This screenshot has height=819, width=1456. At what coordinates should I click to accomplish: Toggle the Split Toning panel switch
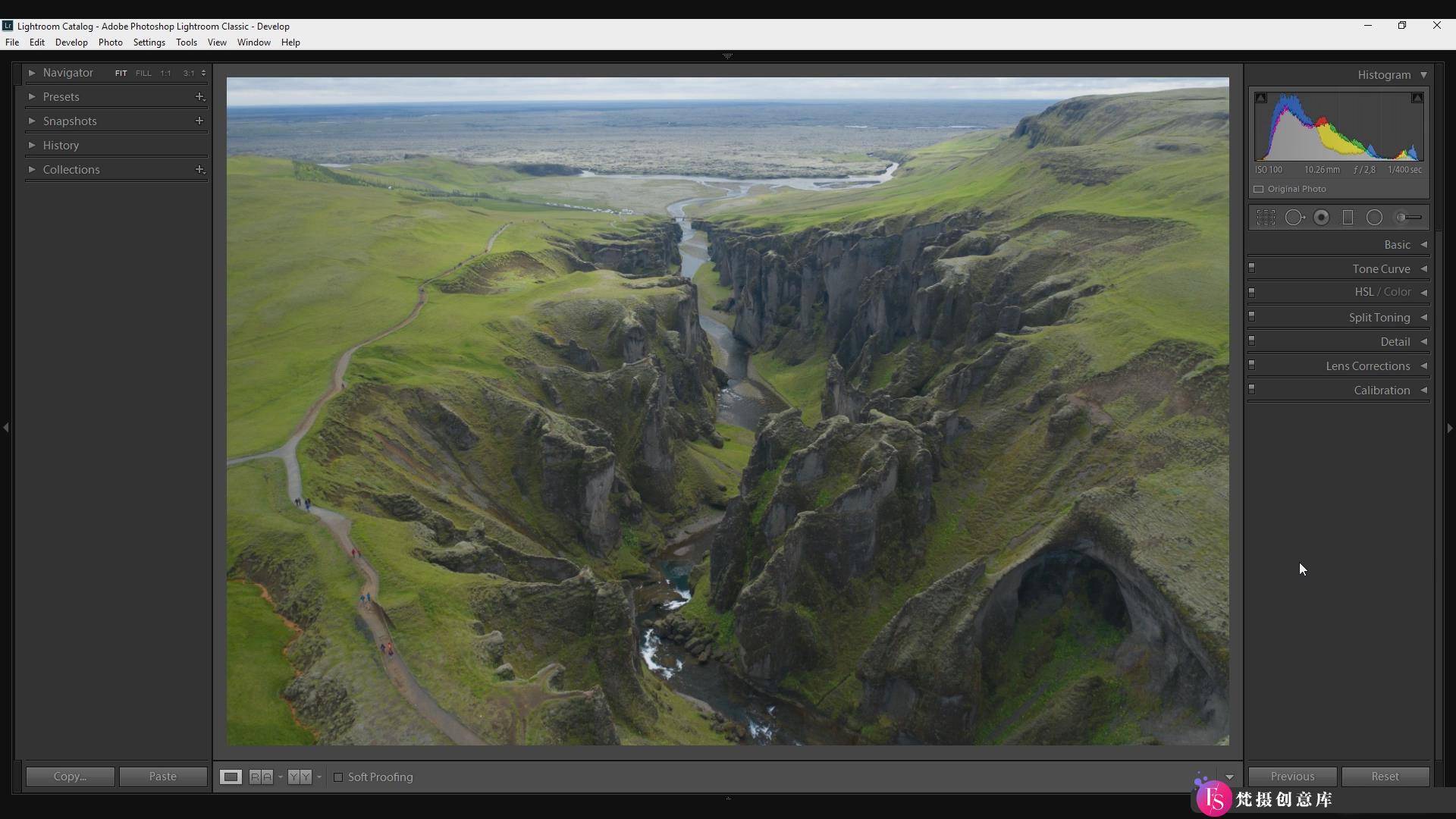(1252, 316)
